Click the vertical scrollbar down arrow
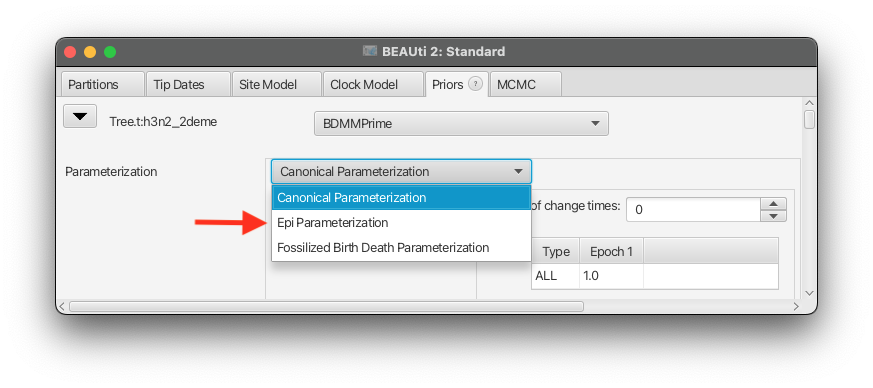Image resolution: width=873 pixels, height=388 pixels. (810, 293)
